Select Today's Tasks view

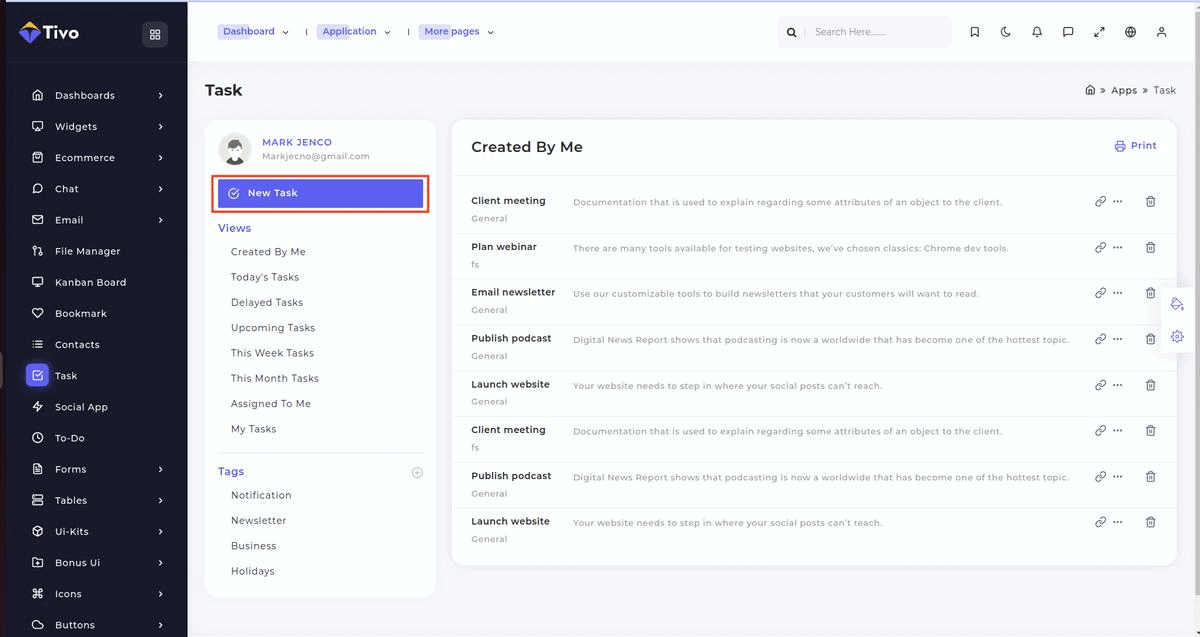[x=265, y=277]
